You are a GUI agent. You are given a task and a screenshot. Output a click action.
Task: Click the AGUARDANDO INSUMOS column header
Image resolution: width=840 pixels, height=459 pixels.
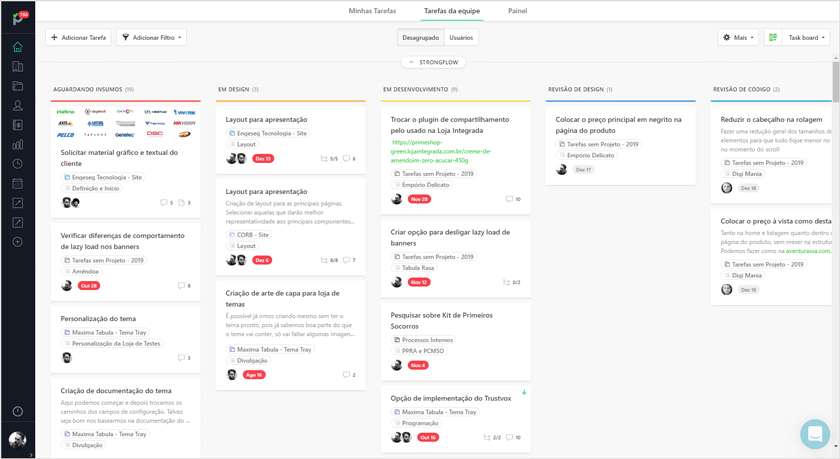[93, 89]
